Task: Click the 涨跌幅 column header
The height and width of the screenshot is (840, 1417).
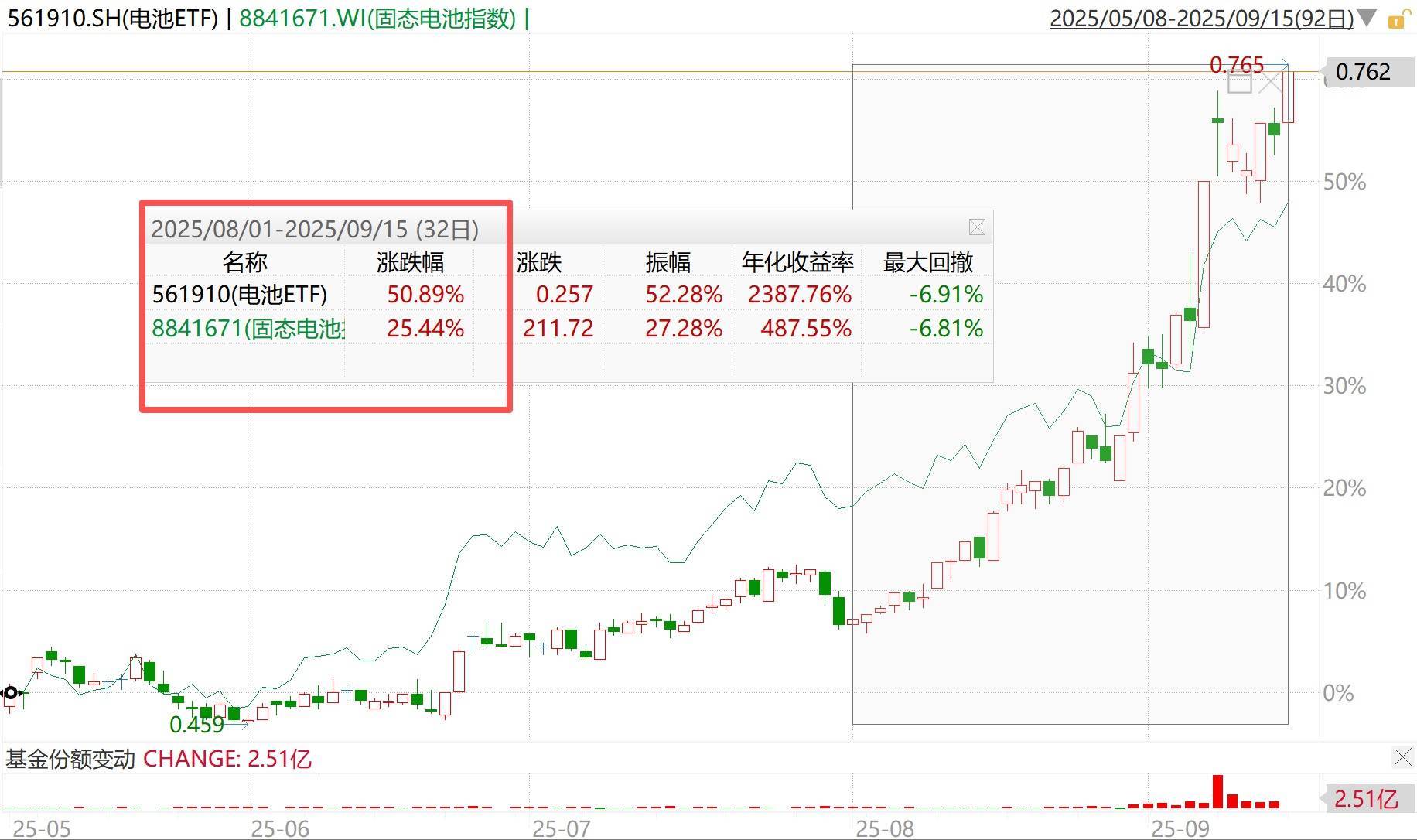Action: (410, 262)
